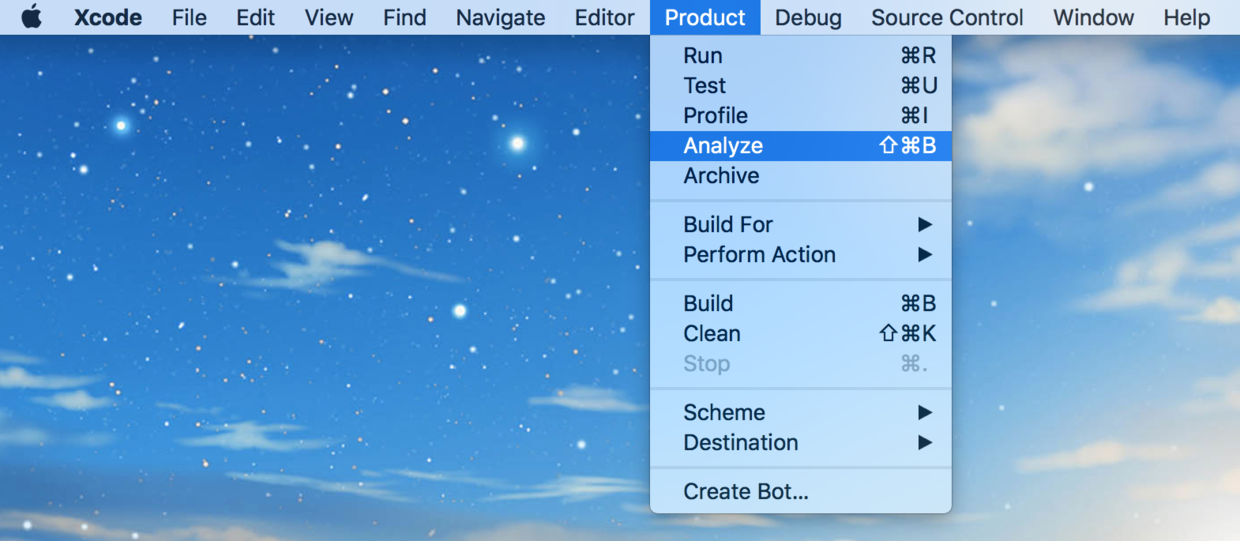Screen dimensions: 1240x541
Task: Expand the Build For submenu
Action: (x=800, y=225)
